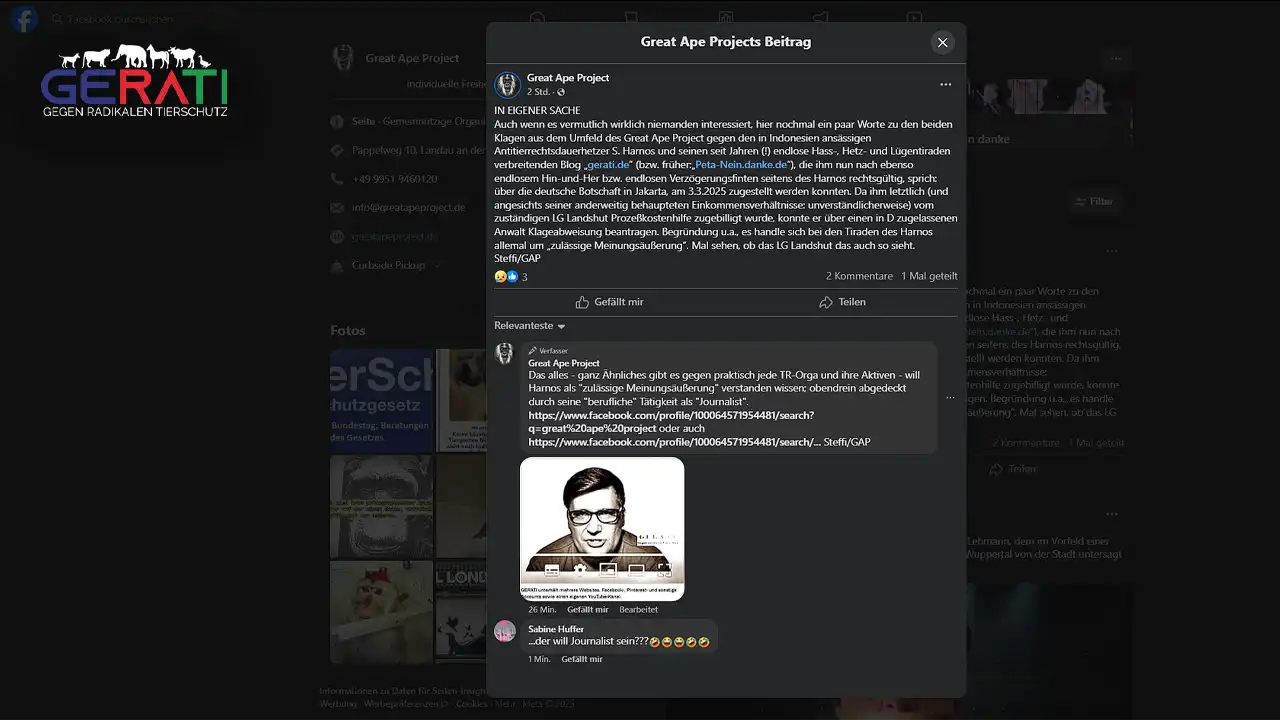Open the blue 'schutzgesetz' photo thumbnail

[x=381, y=400]
